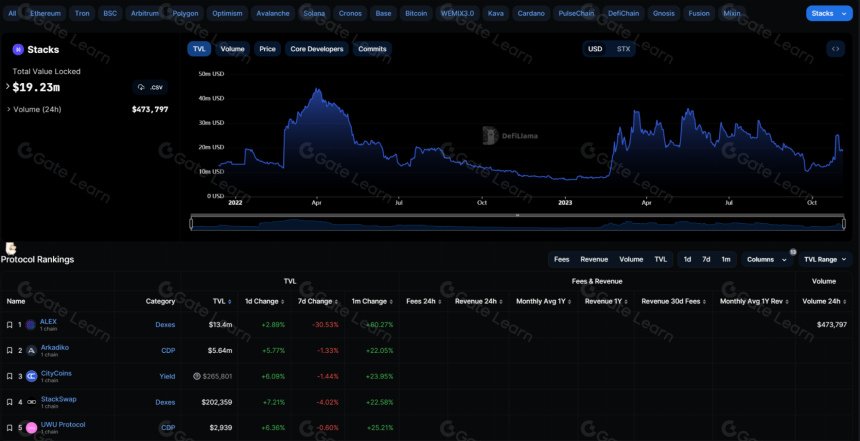Click the left handle of the chart range slider

point(191,224)
